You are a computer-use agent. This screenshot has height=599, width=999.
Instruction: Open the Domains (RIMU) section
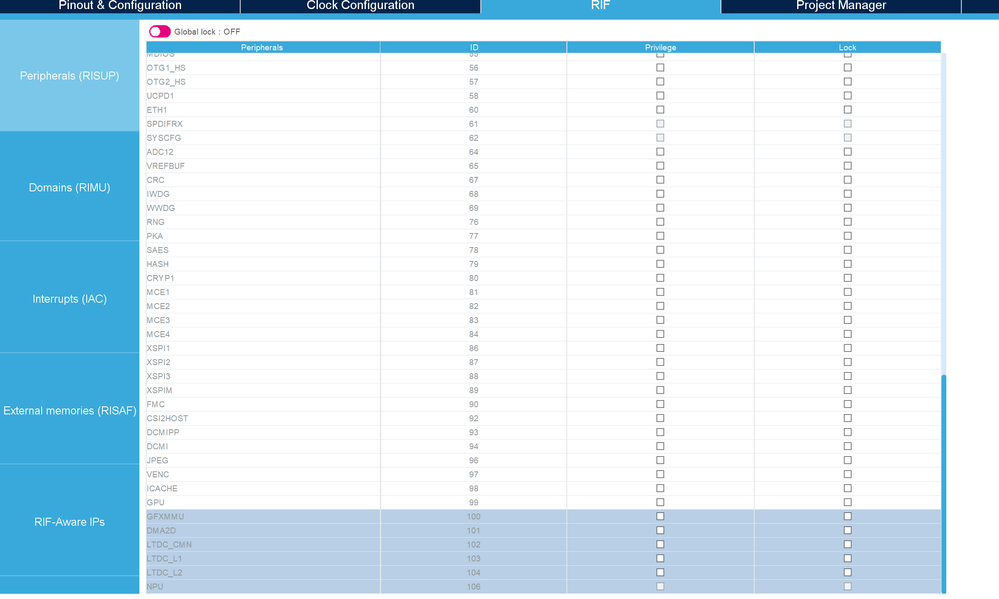[69, 187]
